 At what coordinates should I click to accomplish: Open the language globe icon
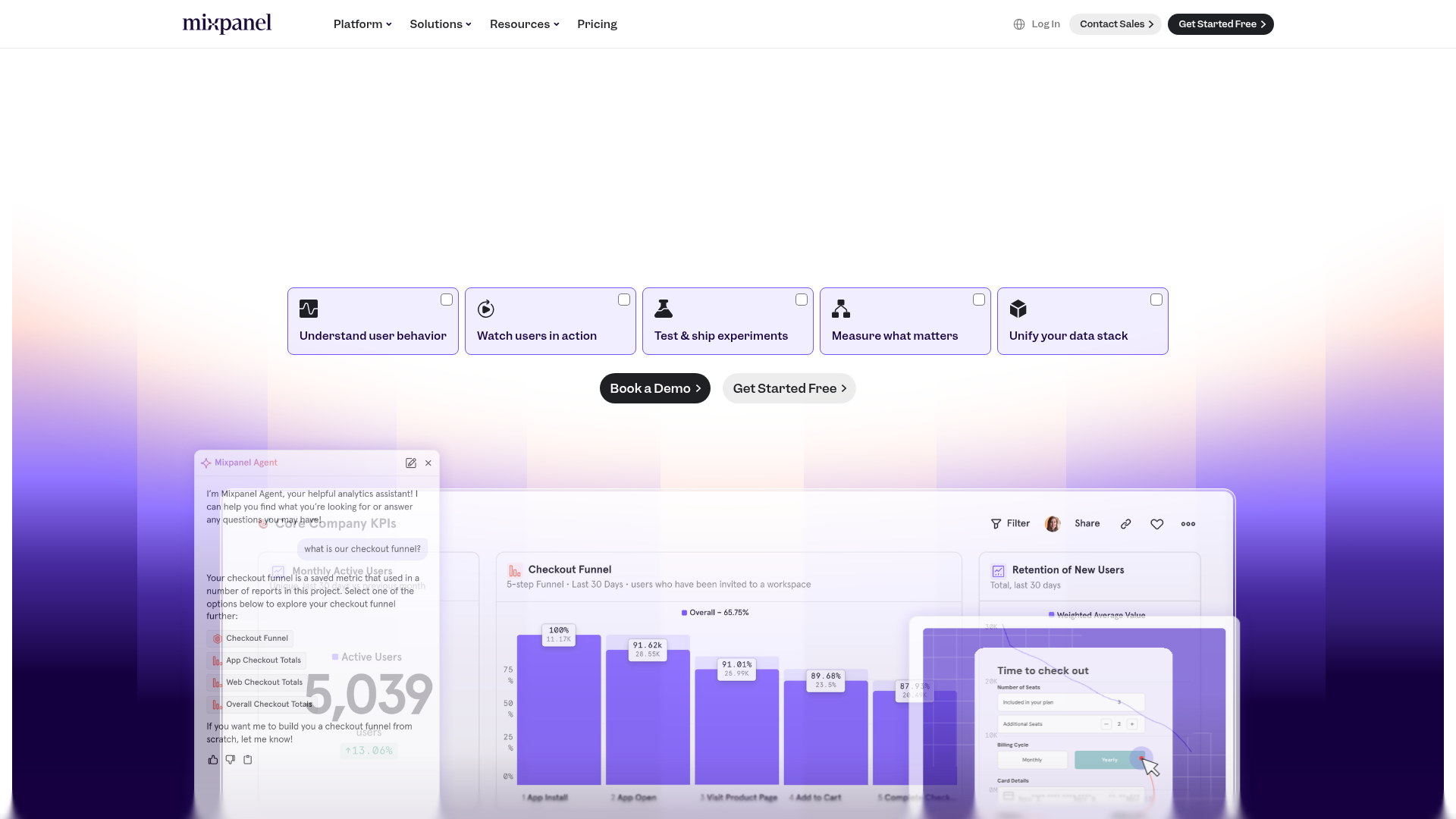[x=1019, y=24]
